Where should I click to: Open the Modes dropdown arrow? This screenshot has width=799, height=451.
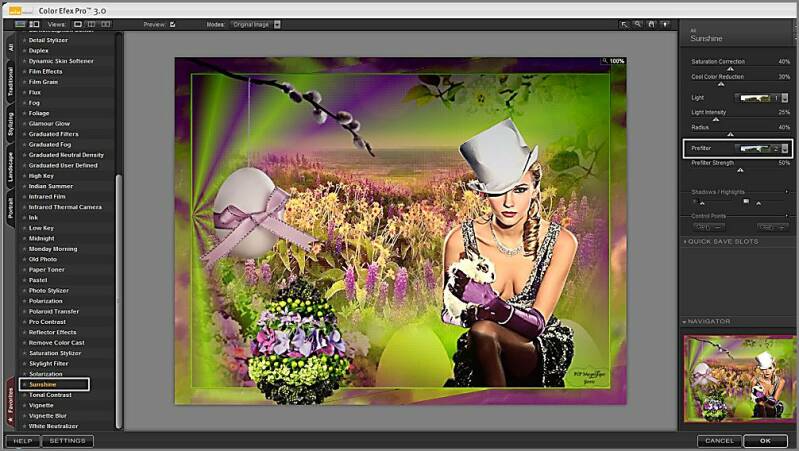(x=277, y=24)
